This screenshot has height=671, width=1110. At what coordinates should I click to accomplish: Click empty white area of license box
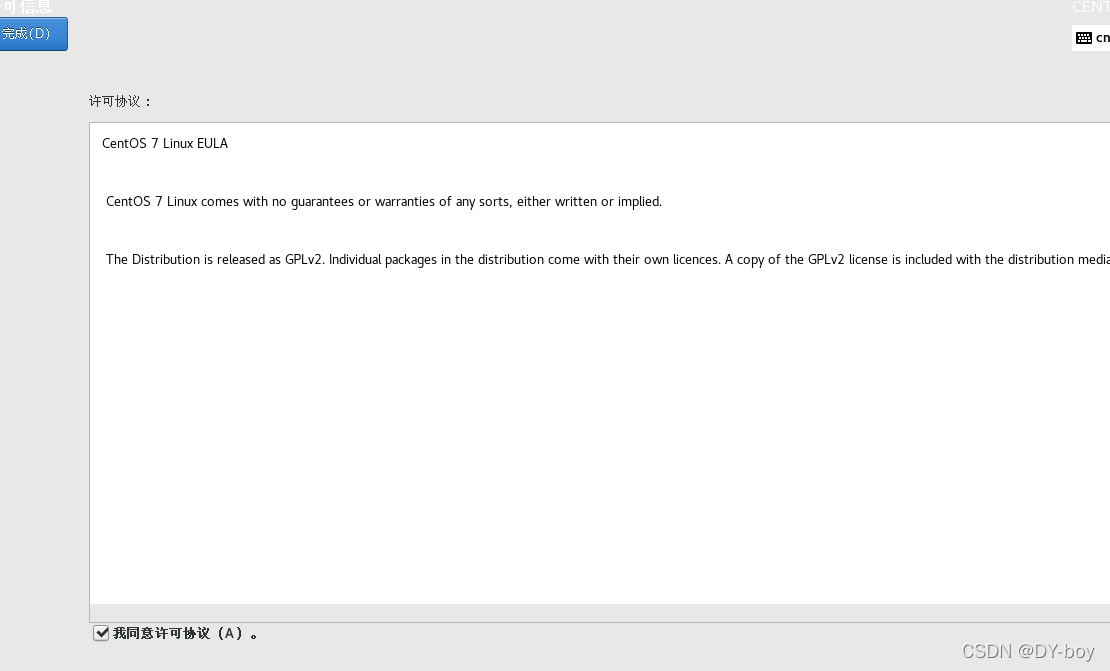(x=600, y=439)
